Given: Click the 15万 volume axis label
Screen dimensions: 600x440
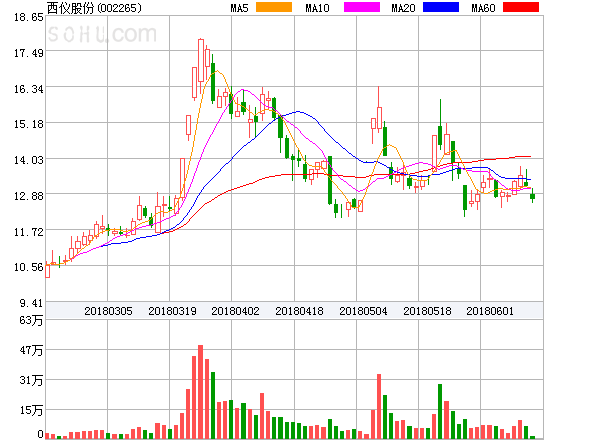Looking at the screenshot, I should pos(31,410).
